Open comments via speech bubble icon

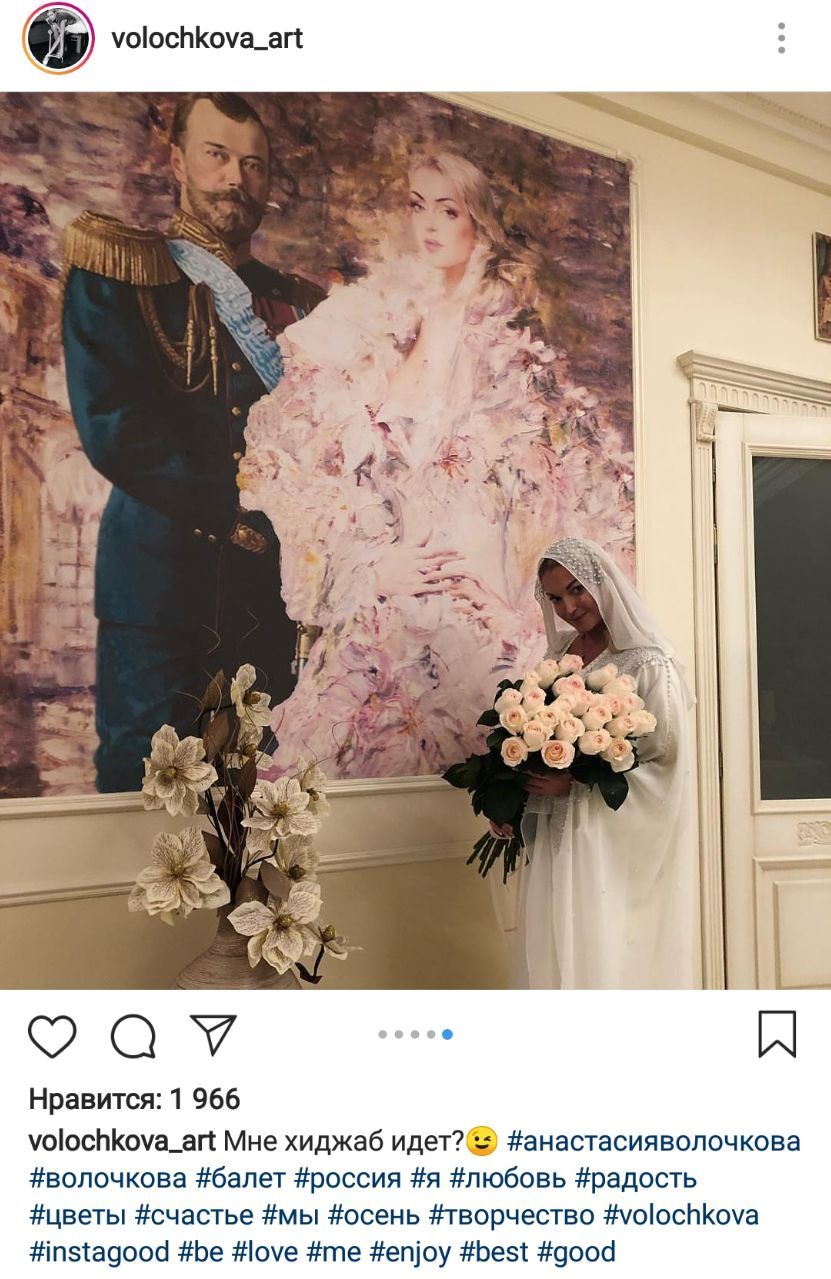pos(133,1035)
